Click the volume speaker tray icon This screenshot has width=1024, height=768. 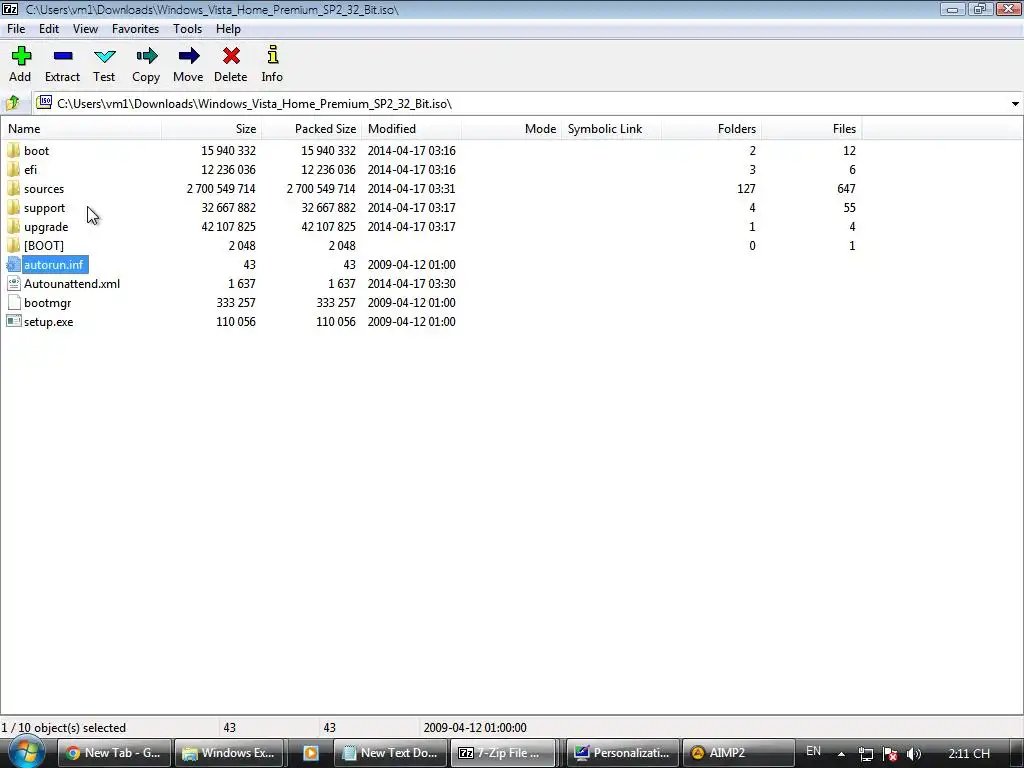[x=914, y=754]
